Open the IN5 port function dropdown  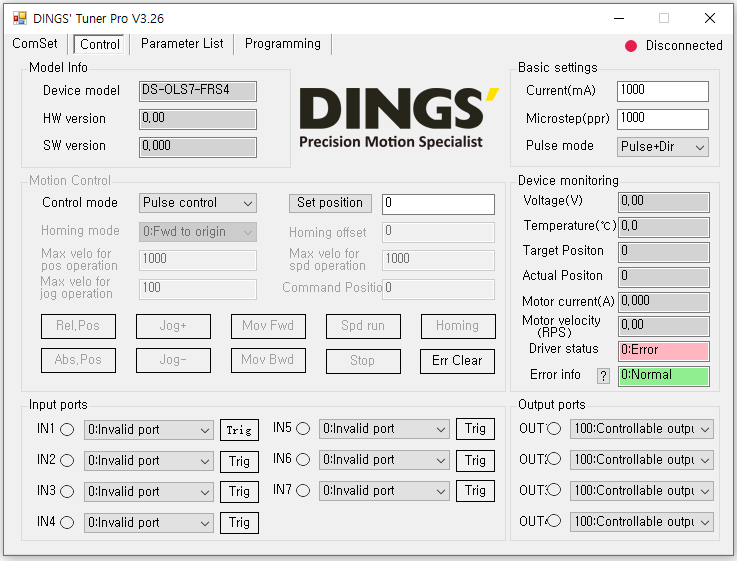tap(384, 429)
